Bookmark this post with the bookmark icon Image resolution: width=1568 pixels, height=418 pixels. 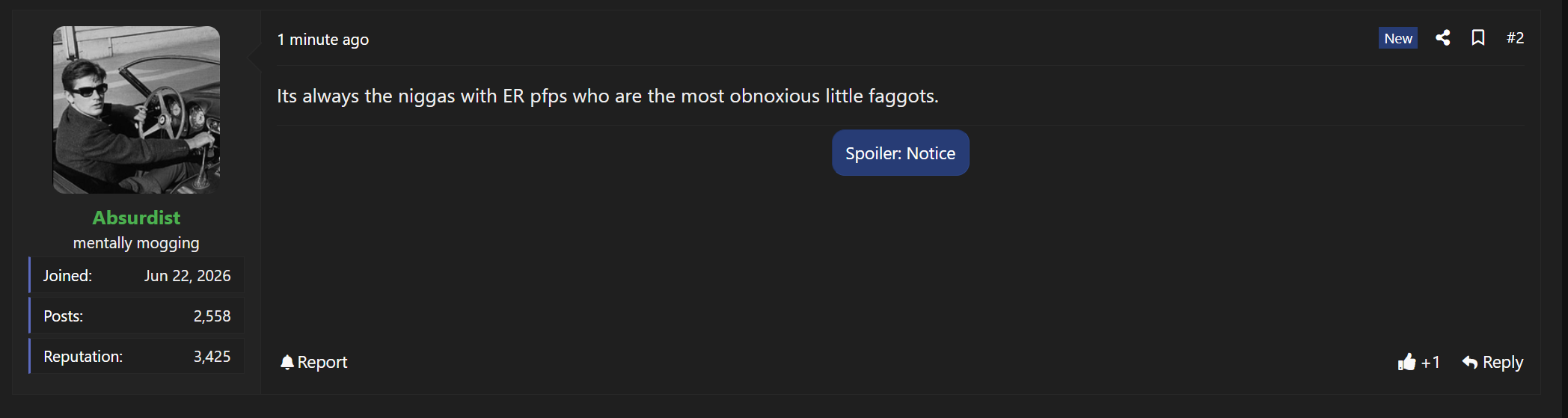pyautogui.click(x=1478, y=37)
